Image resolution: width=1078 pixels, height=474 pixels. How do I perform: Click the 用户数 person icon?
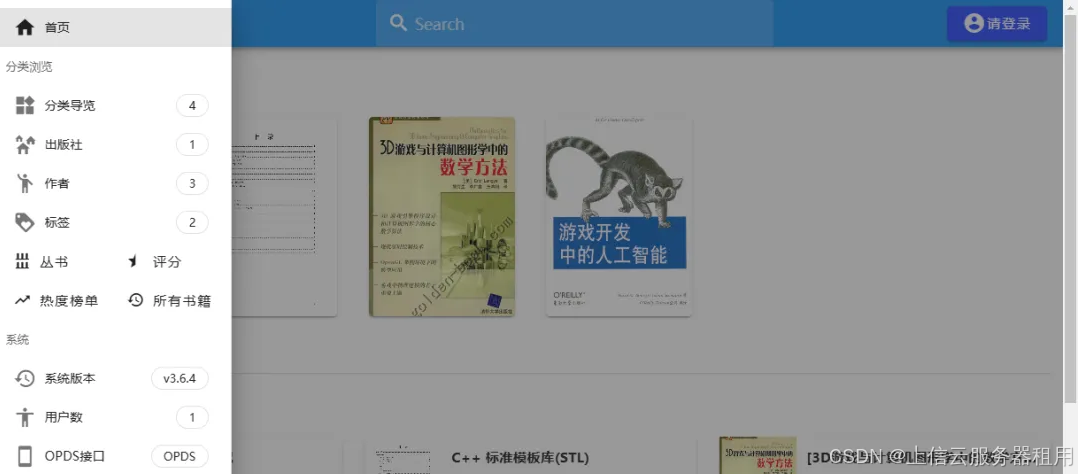pos(25,417)
